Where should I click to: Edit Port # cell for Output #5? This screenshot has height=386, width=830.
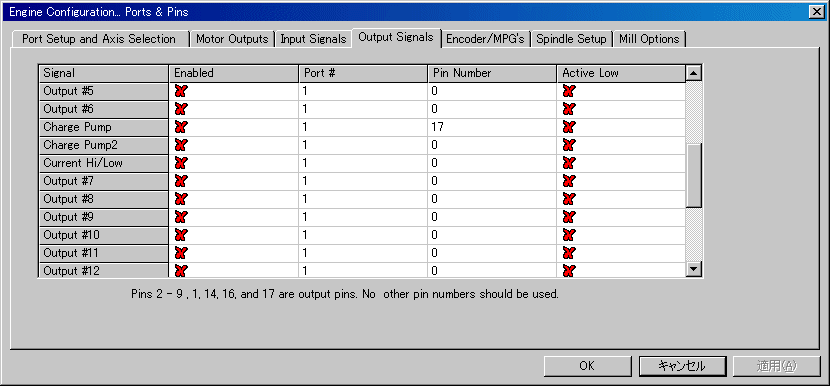click(x=363, y=91)
